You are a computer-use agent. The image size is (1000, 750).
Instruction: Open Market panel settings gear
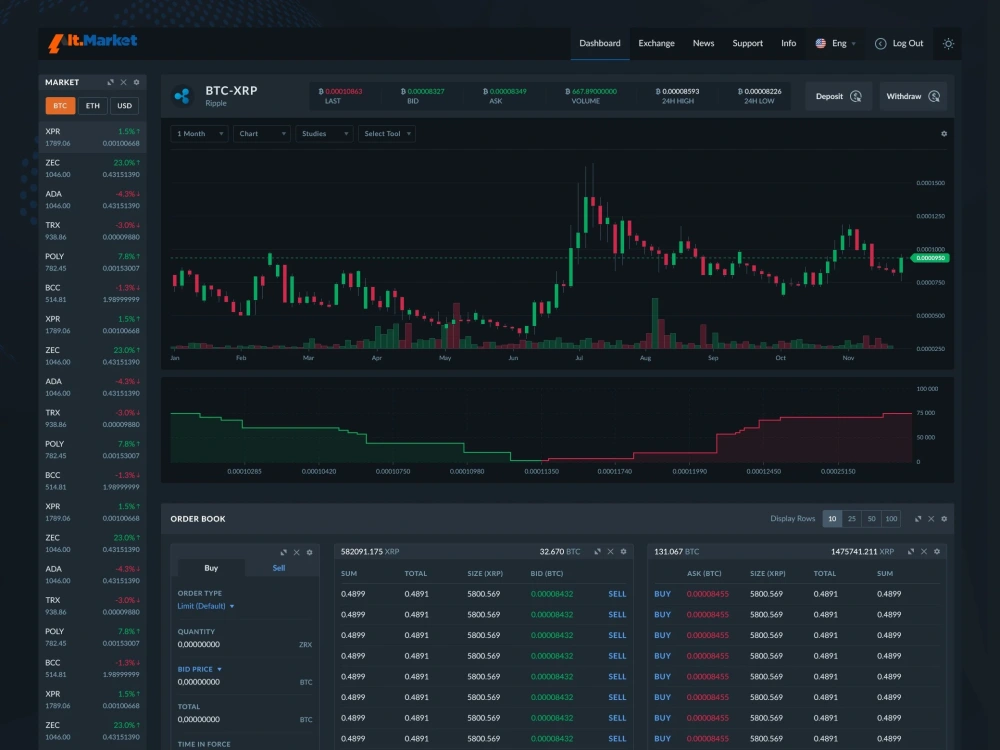click(136, 82)
